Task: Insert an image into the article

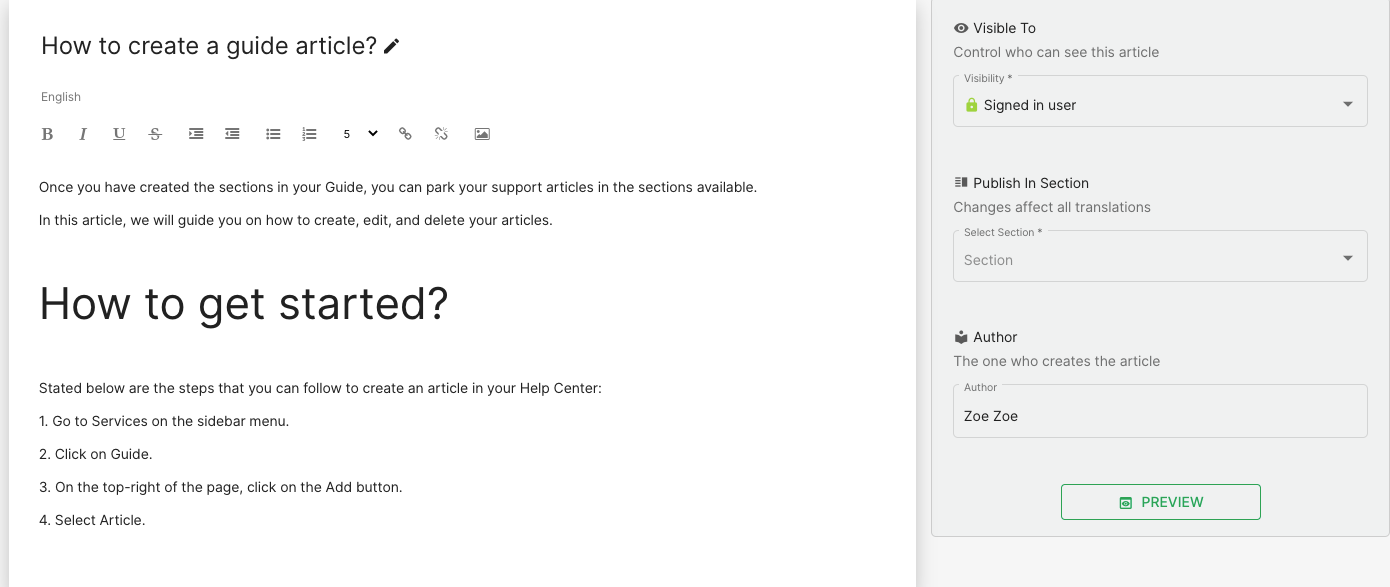Action: [x=482, y=134]
